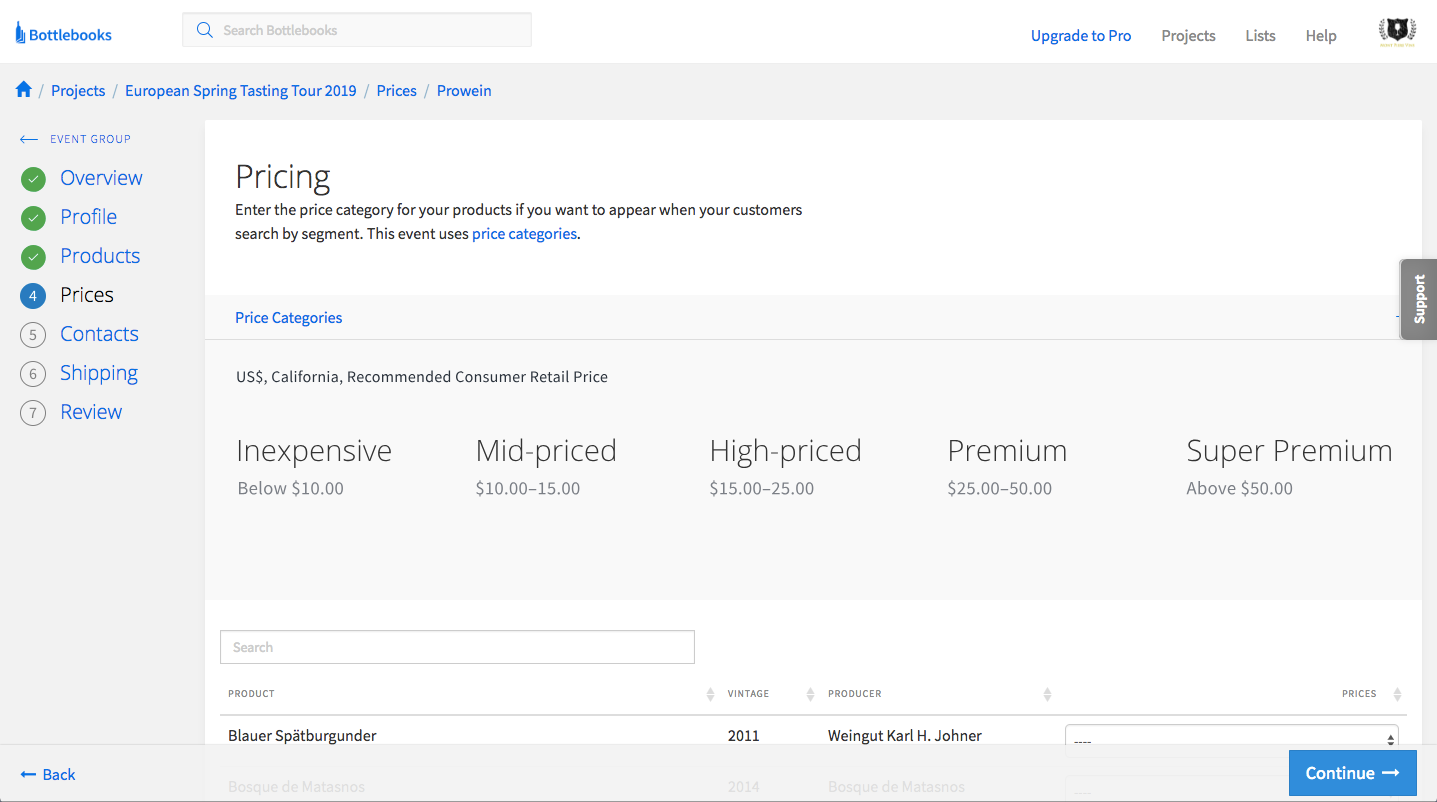Open the Support side tab
Screen dimensions: 1437x802
click(x=1419, y=299)
